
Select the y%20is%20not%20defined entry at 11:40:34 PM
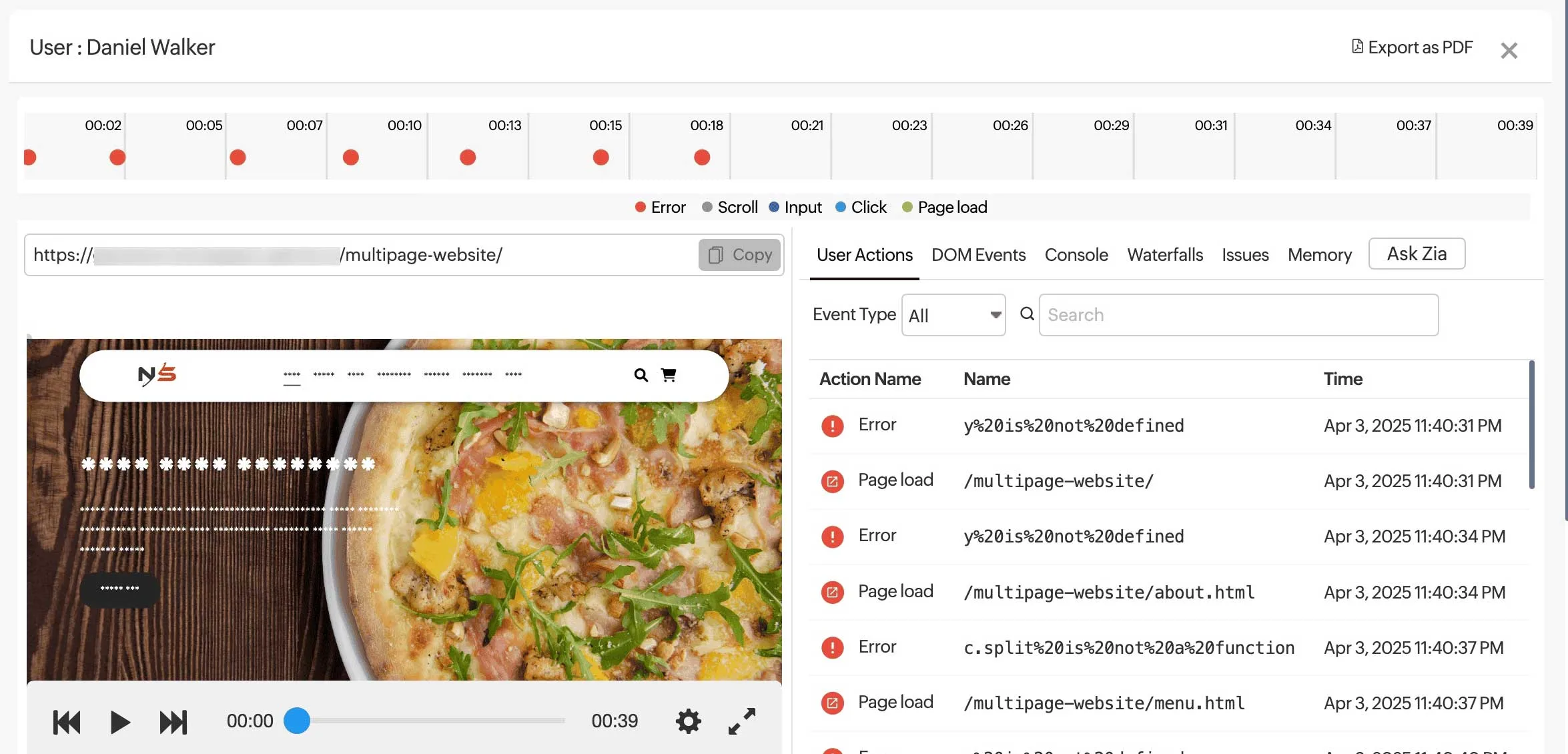click(1074, 536)
